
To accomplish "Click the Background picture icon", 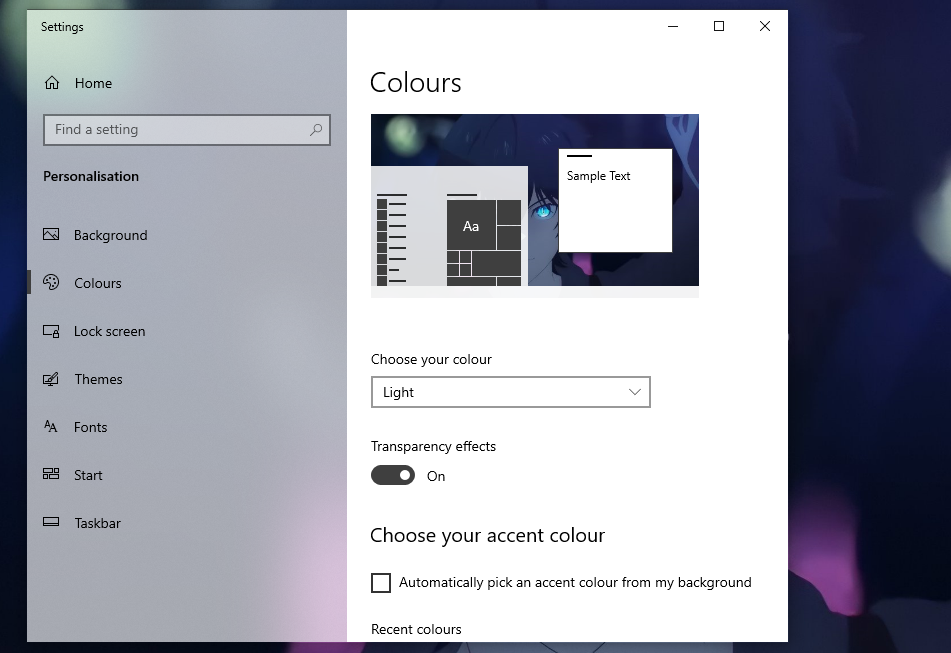I will [51, 234].
